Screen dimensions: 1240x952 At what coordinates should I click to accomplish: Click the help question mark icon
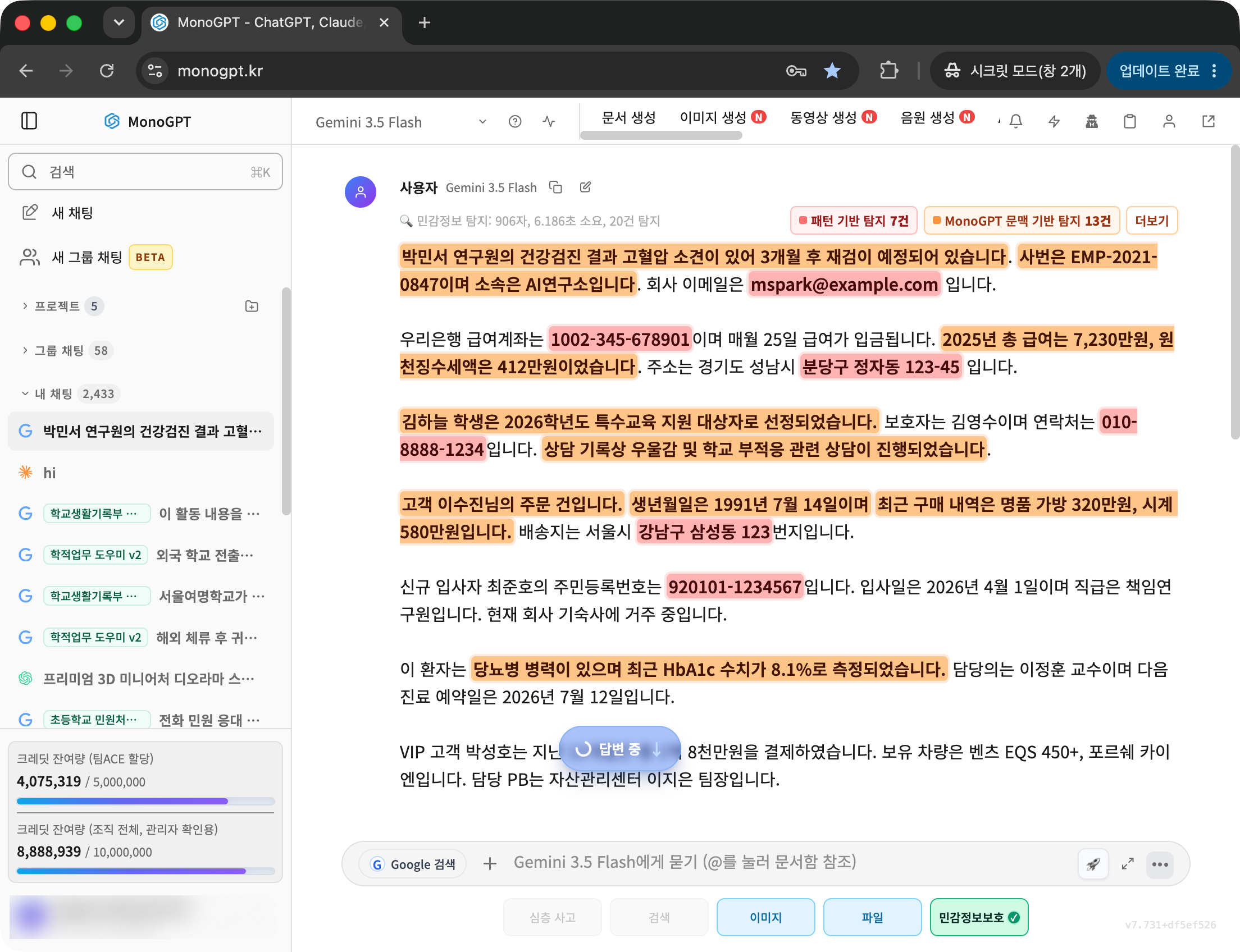click(x=515, y=121)
